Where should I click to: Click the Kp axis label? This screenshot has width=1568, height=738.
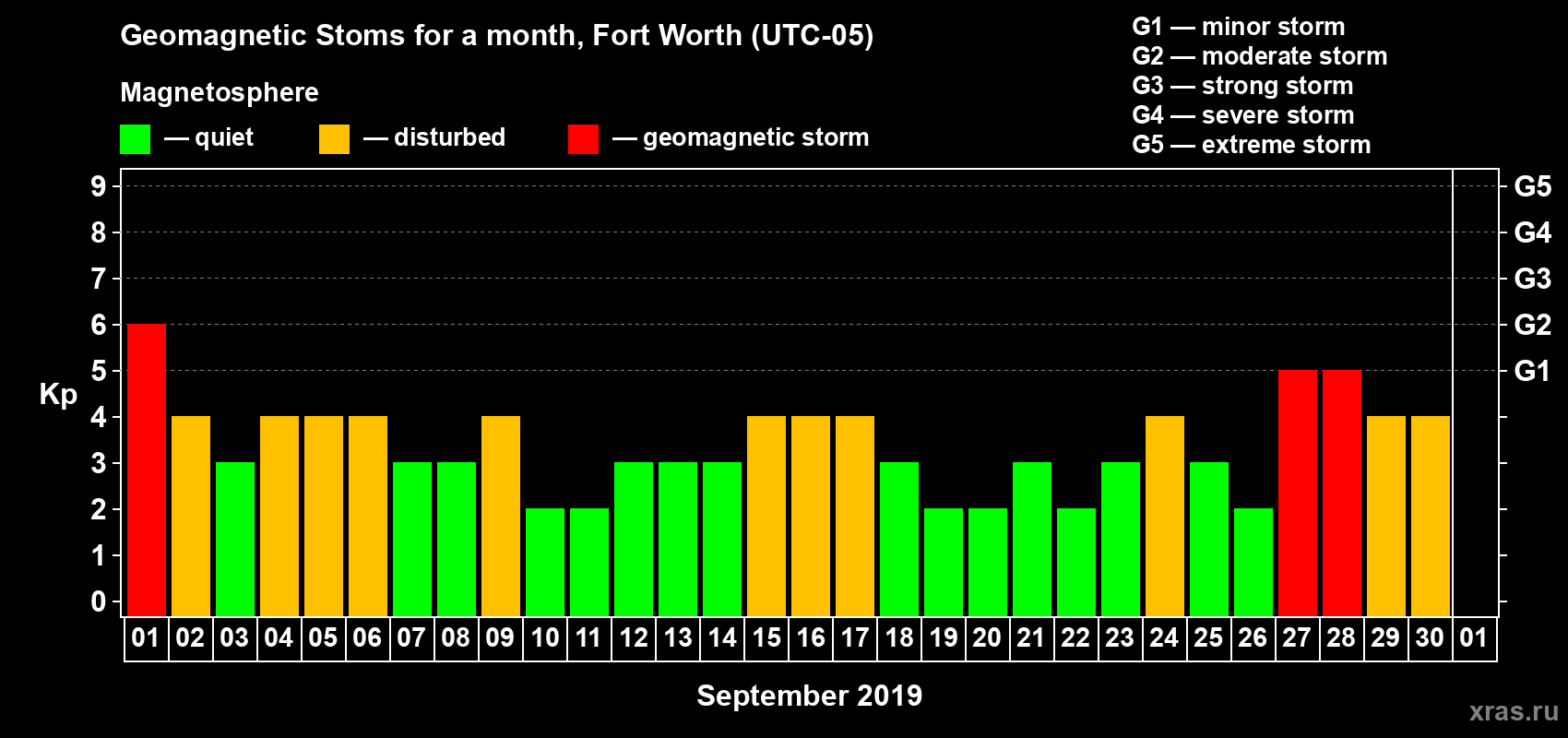(58, 395)
